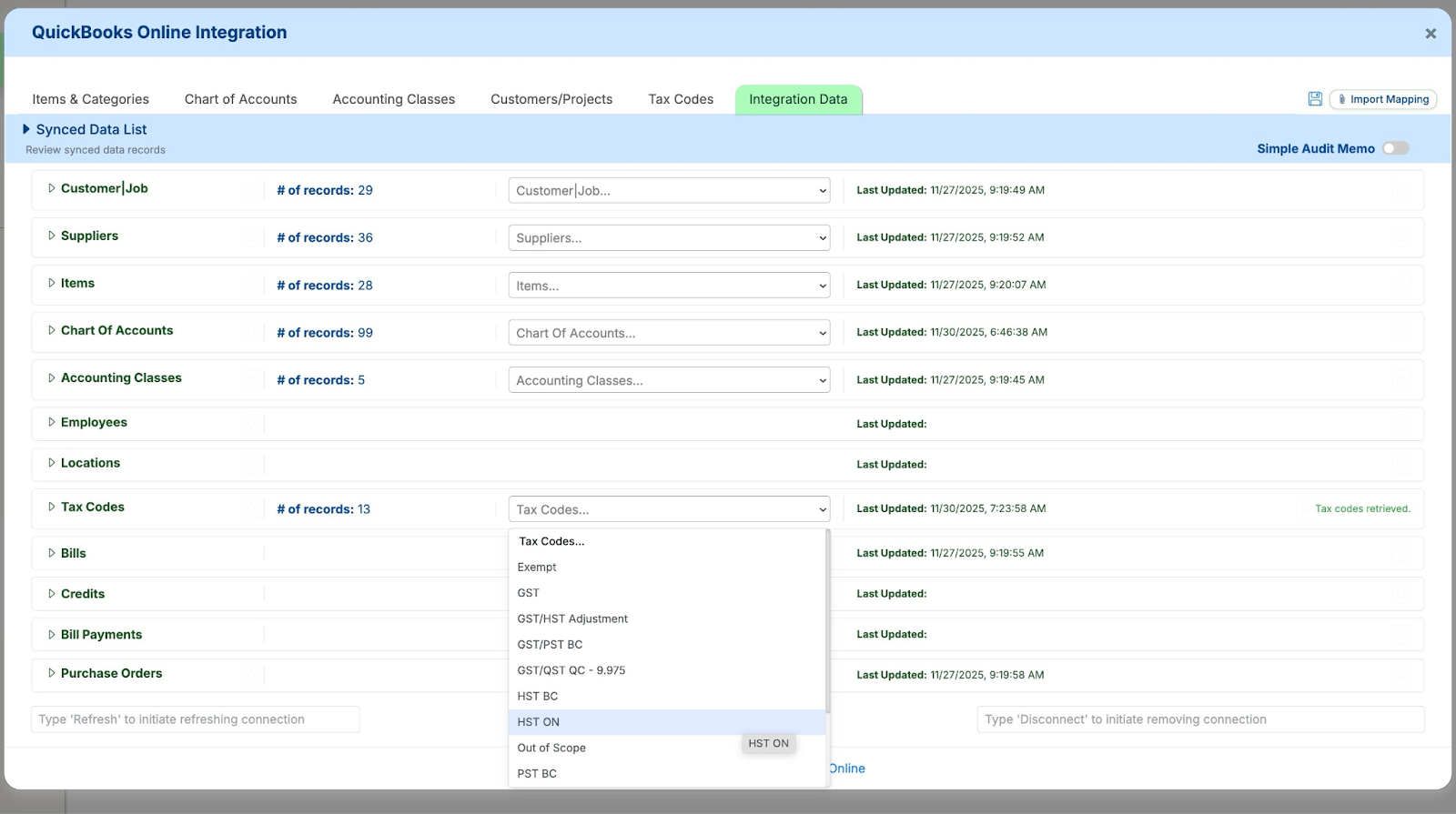
Task: Expand the Bill Payments row
Action: pos(52,635)
